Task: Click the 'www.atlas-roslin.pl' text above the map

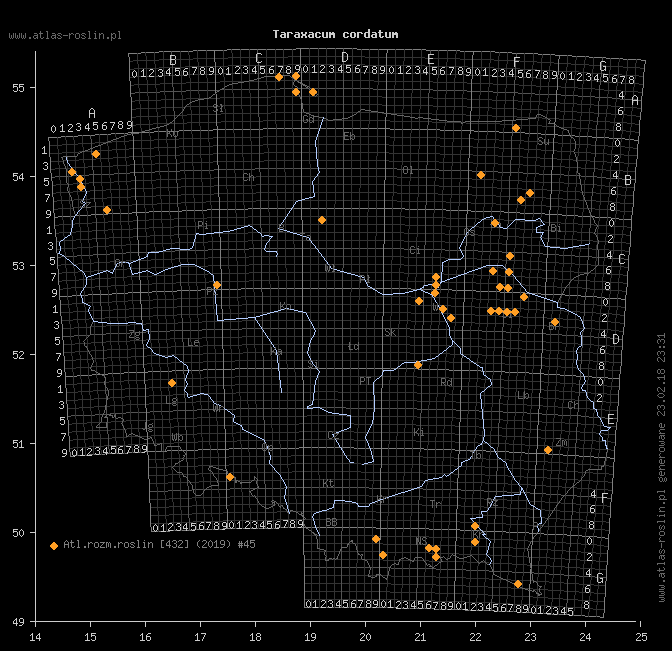Action: (65, 36)
